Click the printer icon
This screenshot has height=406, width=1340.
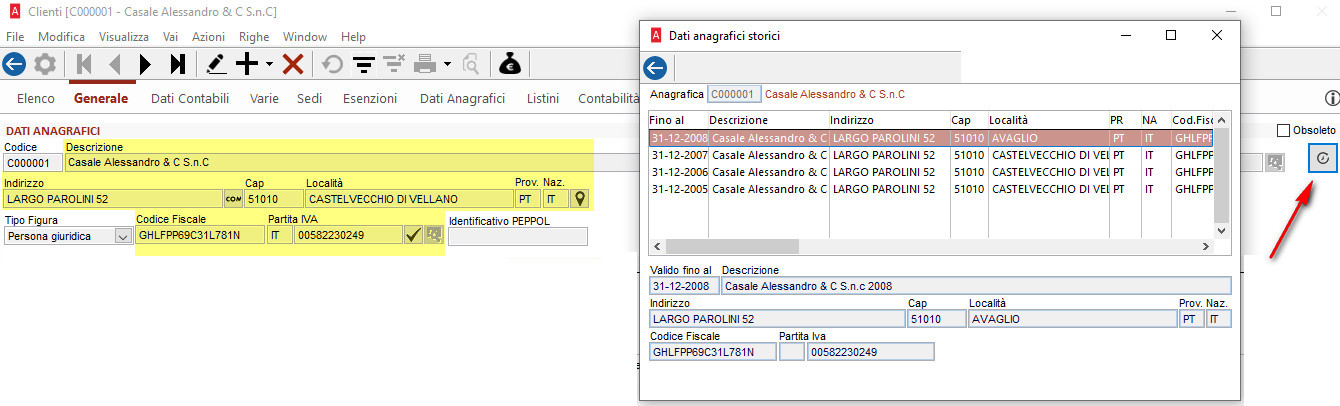click(x=425, y=65)
